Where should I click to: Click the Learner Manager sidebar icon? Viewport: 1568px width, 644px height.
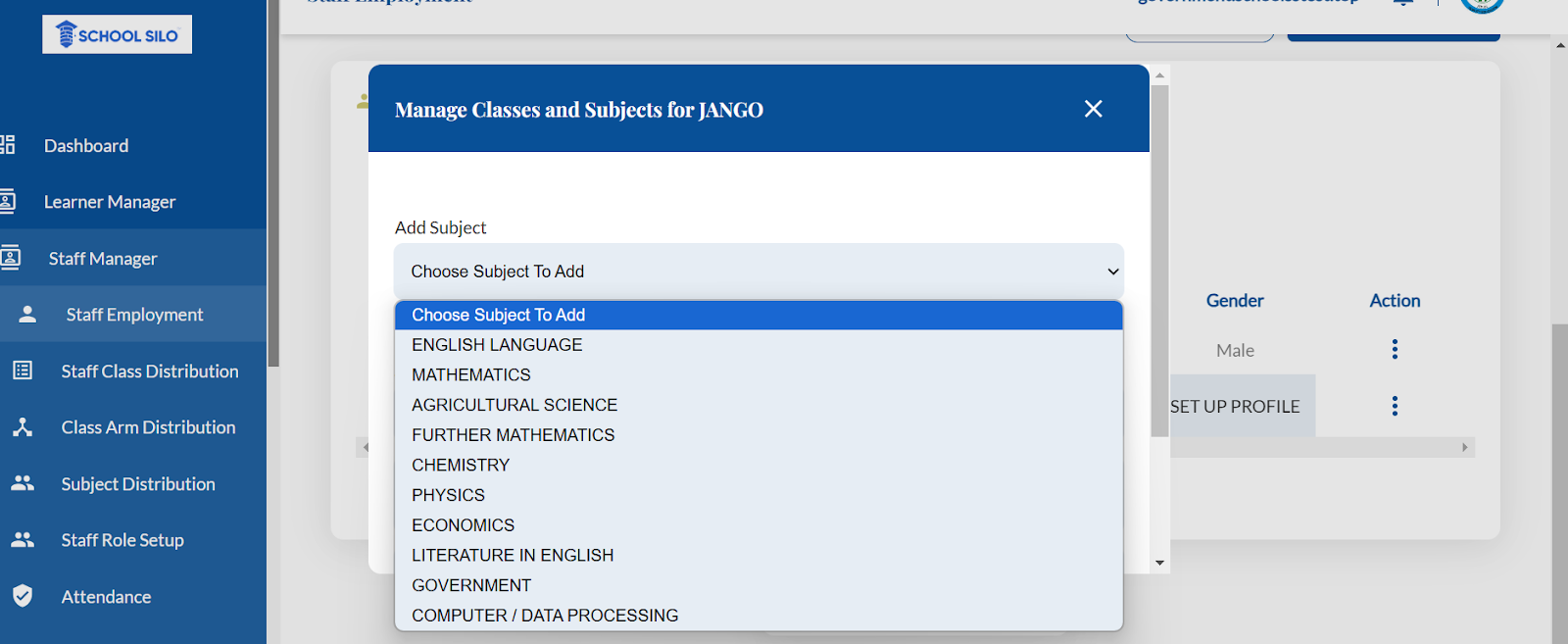[7, 202]
